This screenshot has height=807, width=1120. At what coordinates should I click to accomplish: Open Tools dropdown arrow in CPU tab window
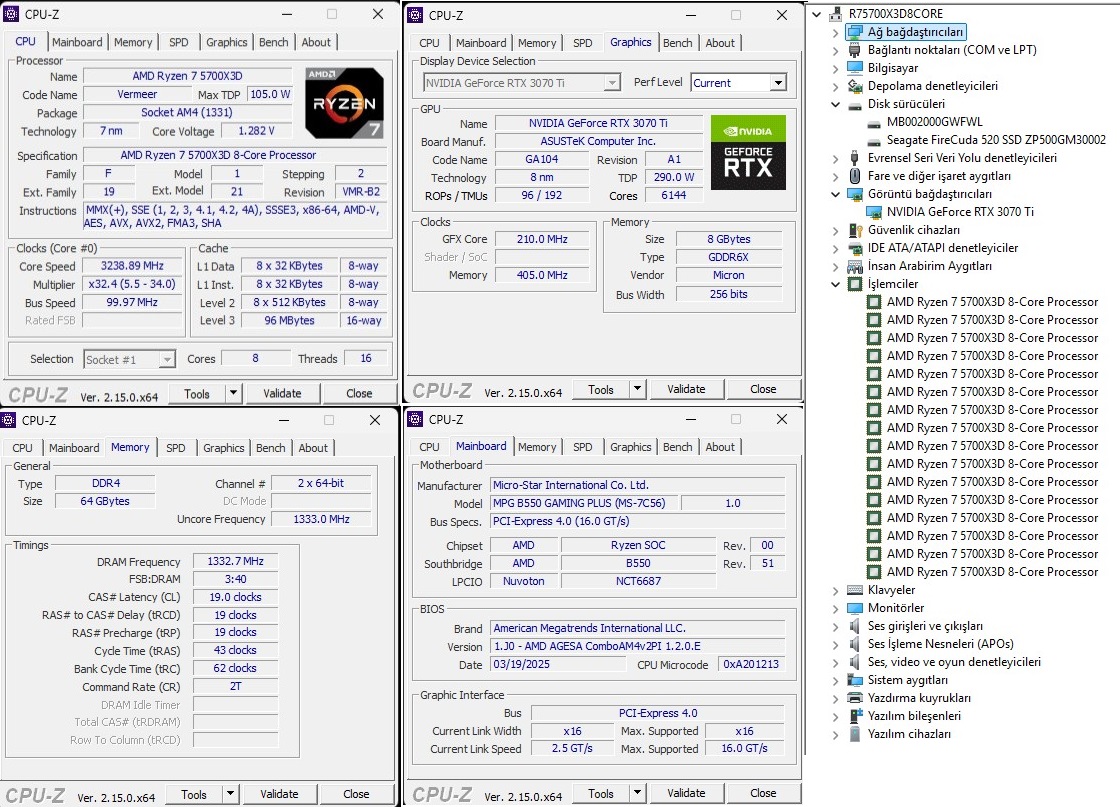pyautogui.click(x=233, y=393)
